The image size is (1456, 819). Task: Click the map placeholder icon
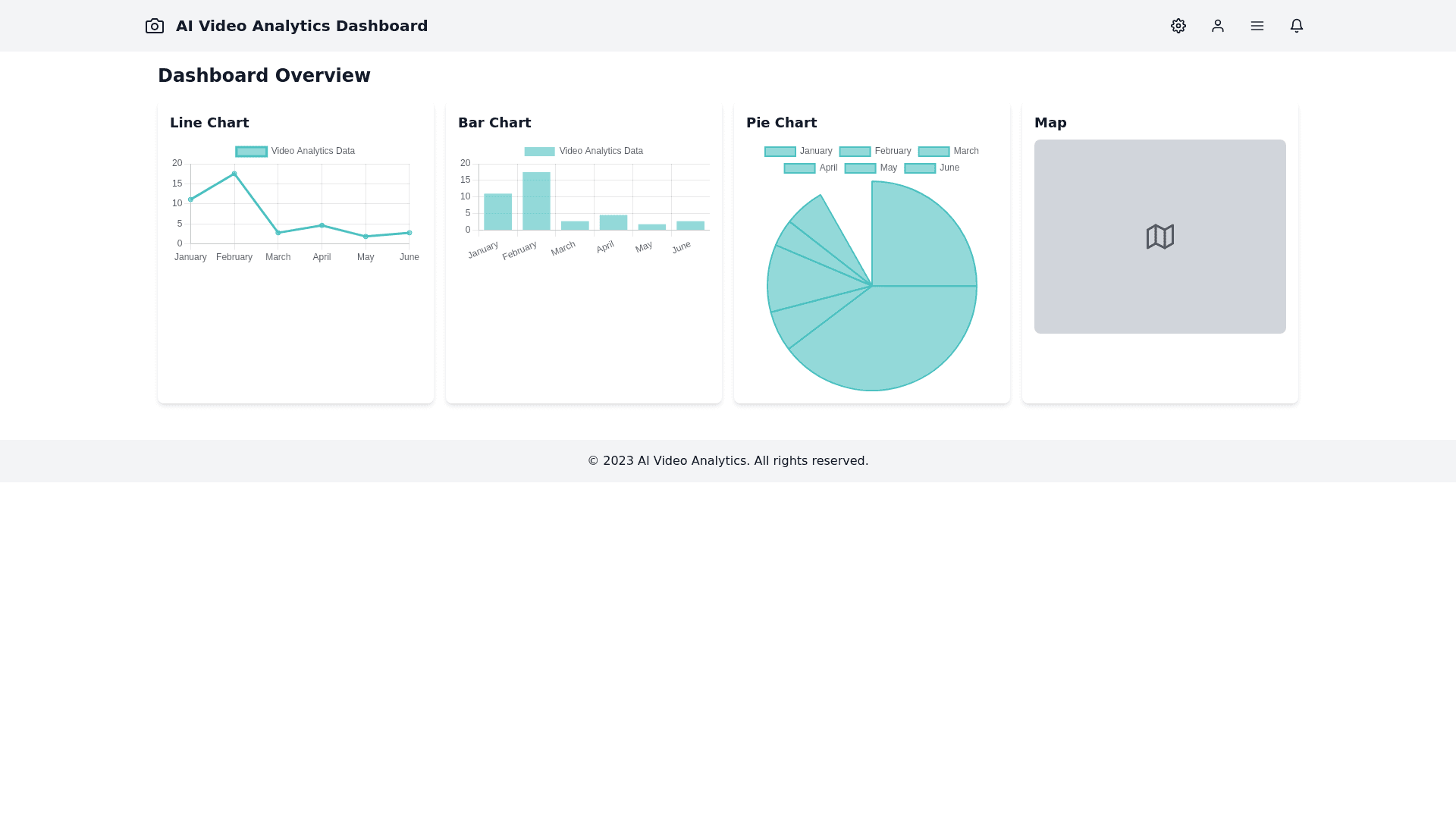pos(1159,237)
